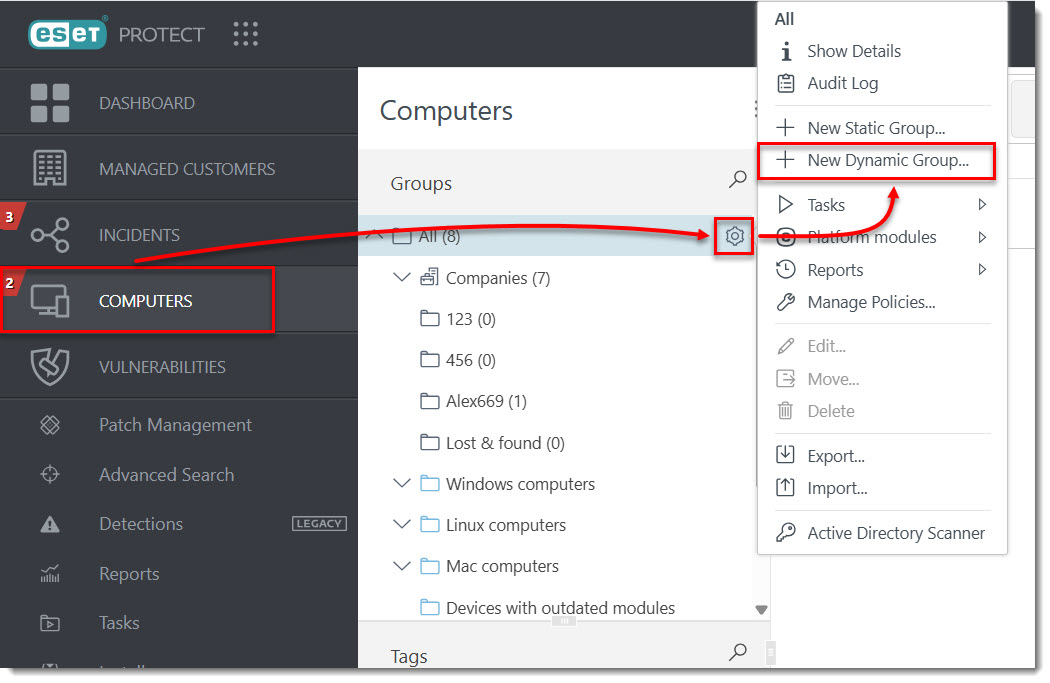
Task: Click the Advanced Search crosshair icon
Action: 50,475
